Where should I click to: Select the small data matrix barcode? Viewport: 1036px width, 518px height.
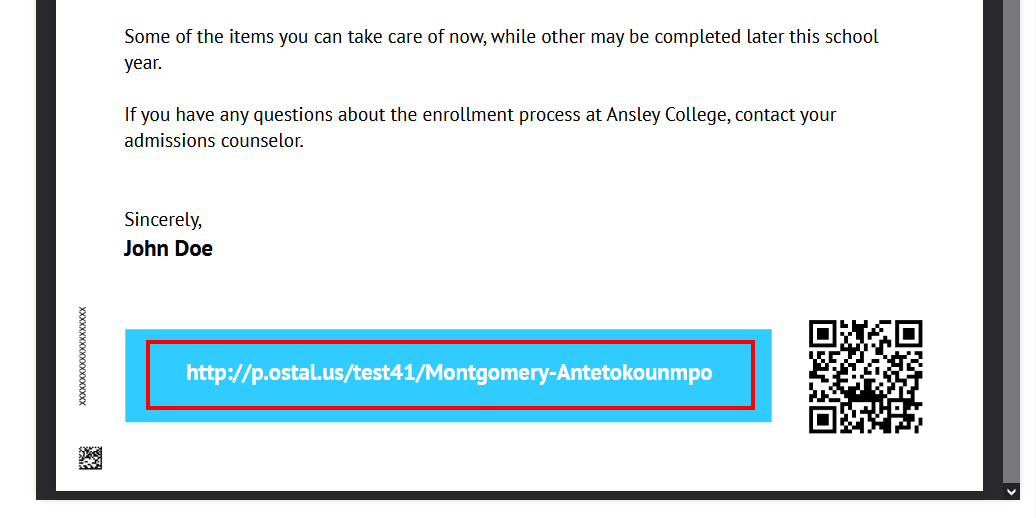click(x=91, y=458)
